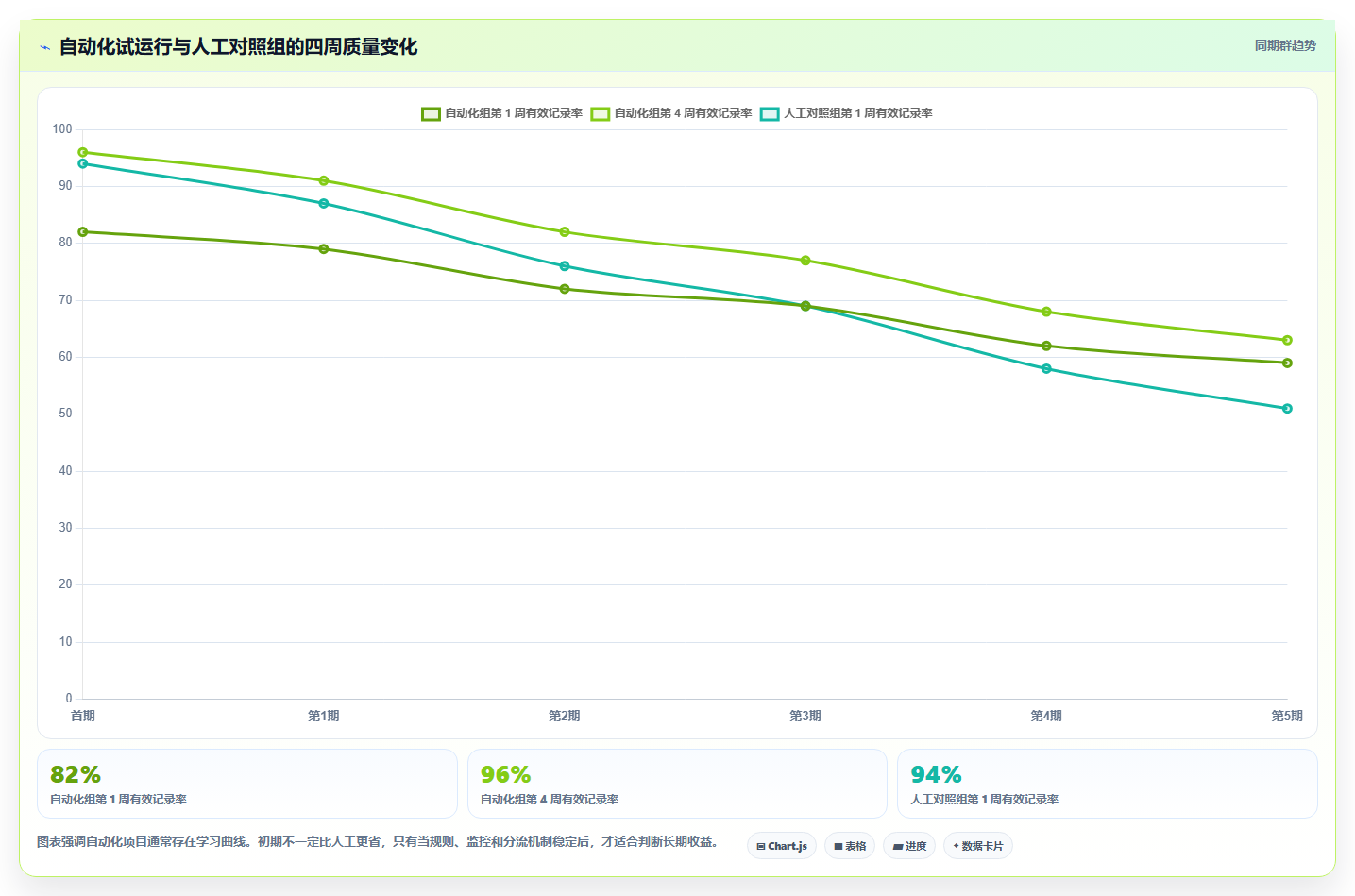The height and width of the screenshot is (896, 1355).
Task: Click the chart title 自动化试运行与人工对照组的四周质量变化
Action: [x=238, y=46]
